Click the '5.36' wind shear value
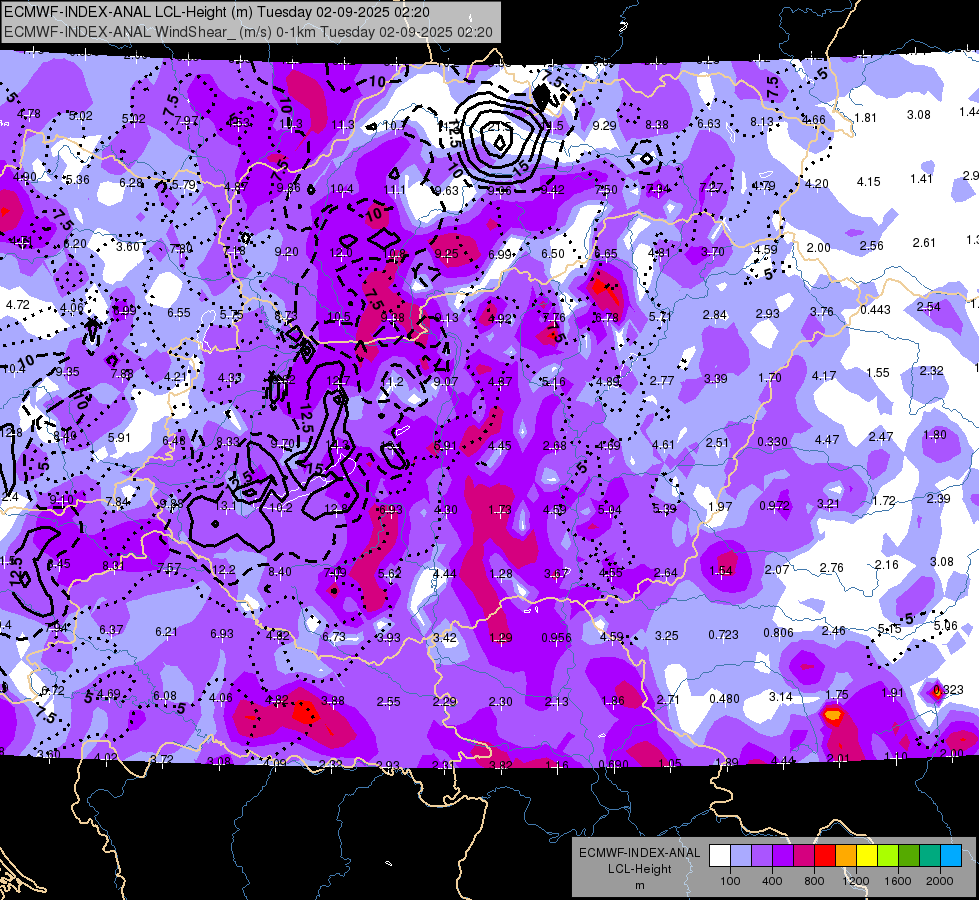The width and height of the screenshot is (979, 900). coord(77,180)
